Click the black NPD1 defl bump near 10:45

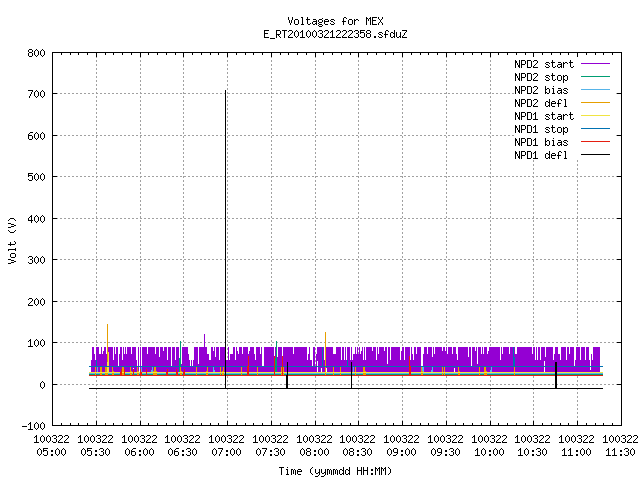[x=556, y=376]
